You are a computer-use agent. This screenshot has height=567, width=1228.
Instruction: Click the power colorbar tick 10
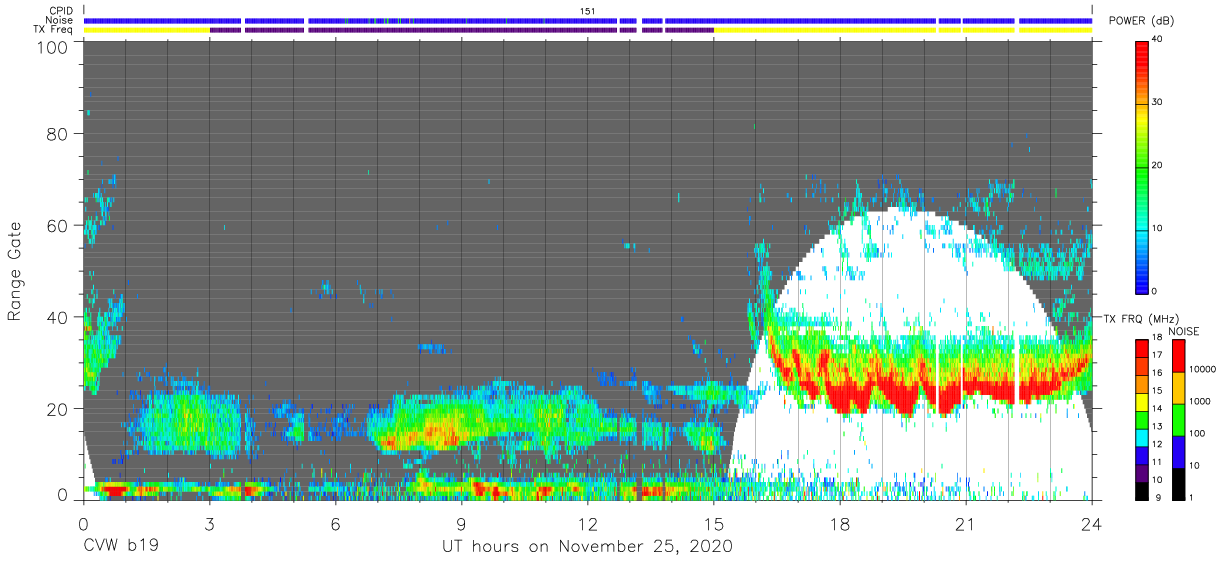point(1159,228)
